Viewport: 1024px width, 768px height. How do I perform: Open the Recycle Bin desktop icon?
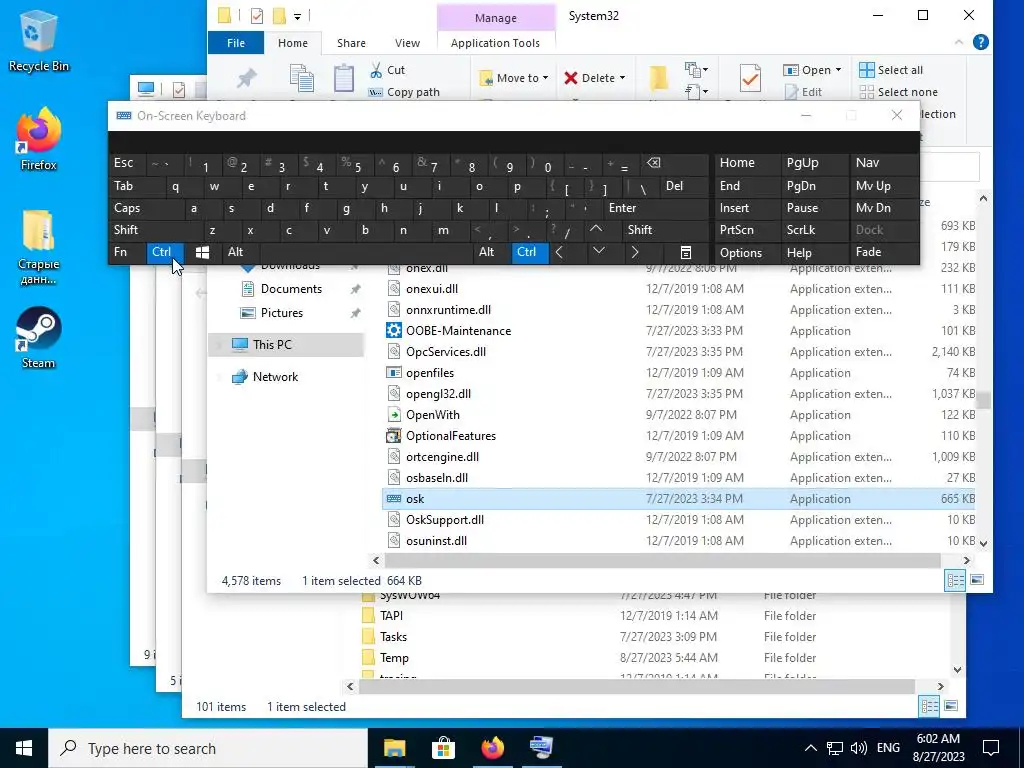point(39,42)
